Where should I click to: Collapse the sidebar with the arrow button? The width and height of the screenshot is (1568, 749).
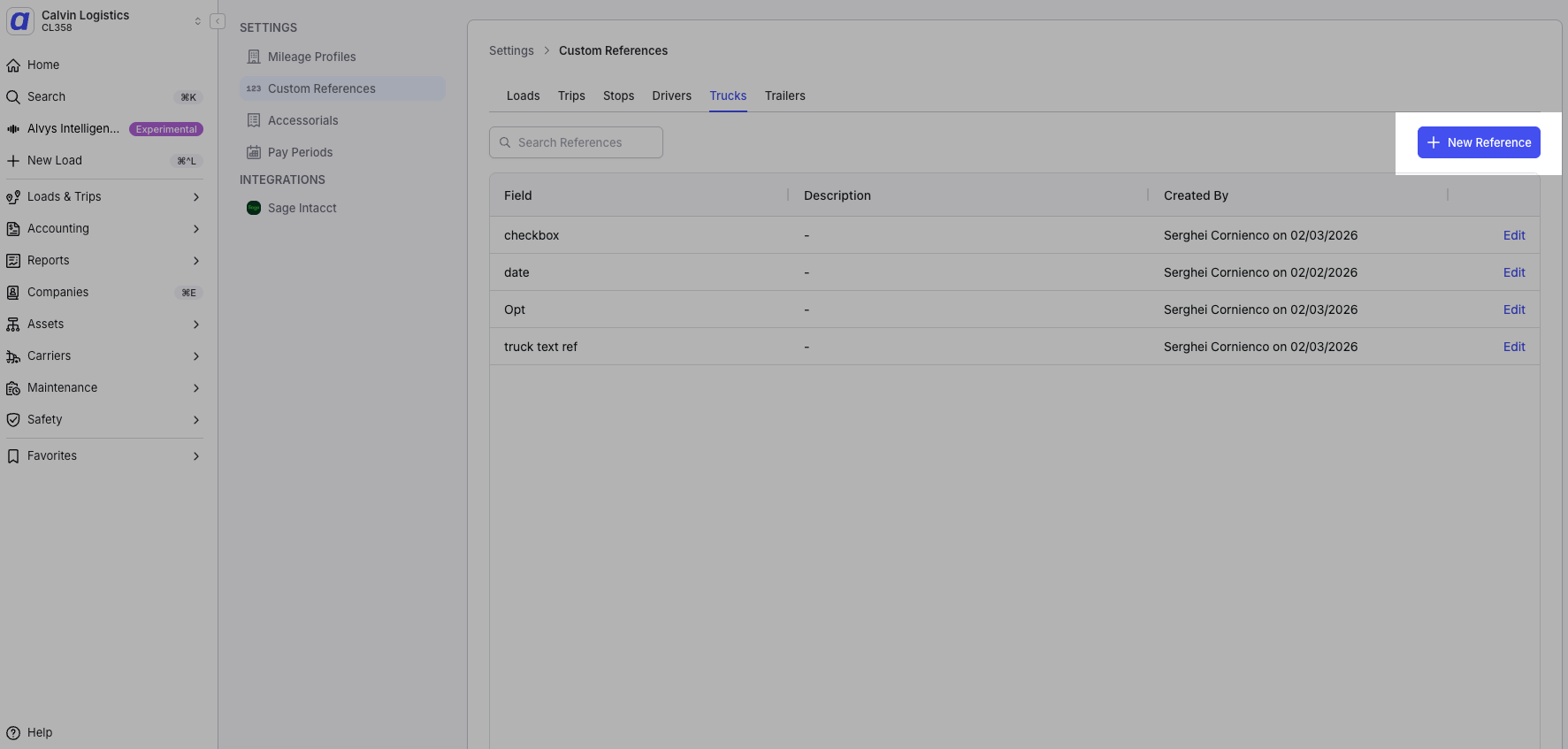[x=218, y=21]
